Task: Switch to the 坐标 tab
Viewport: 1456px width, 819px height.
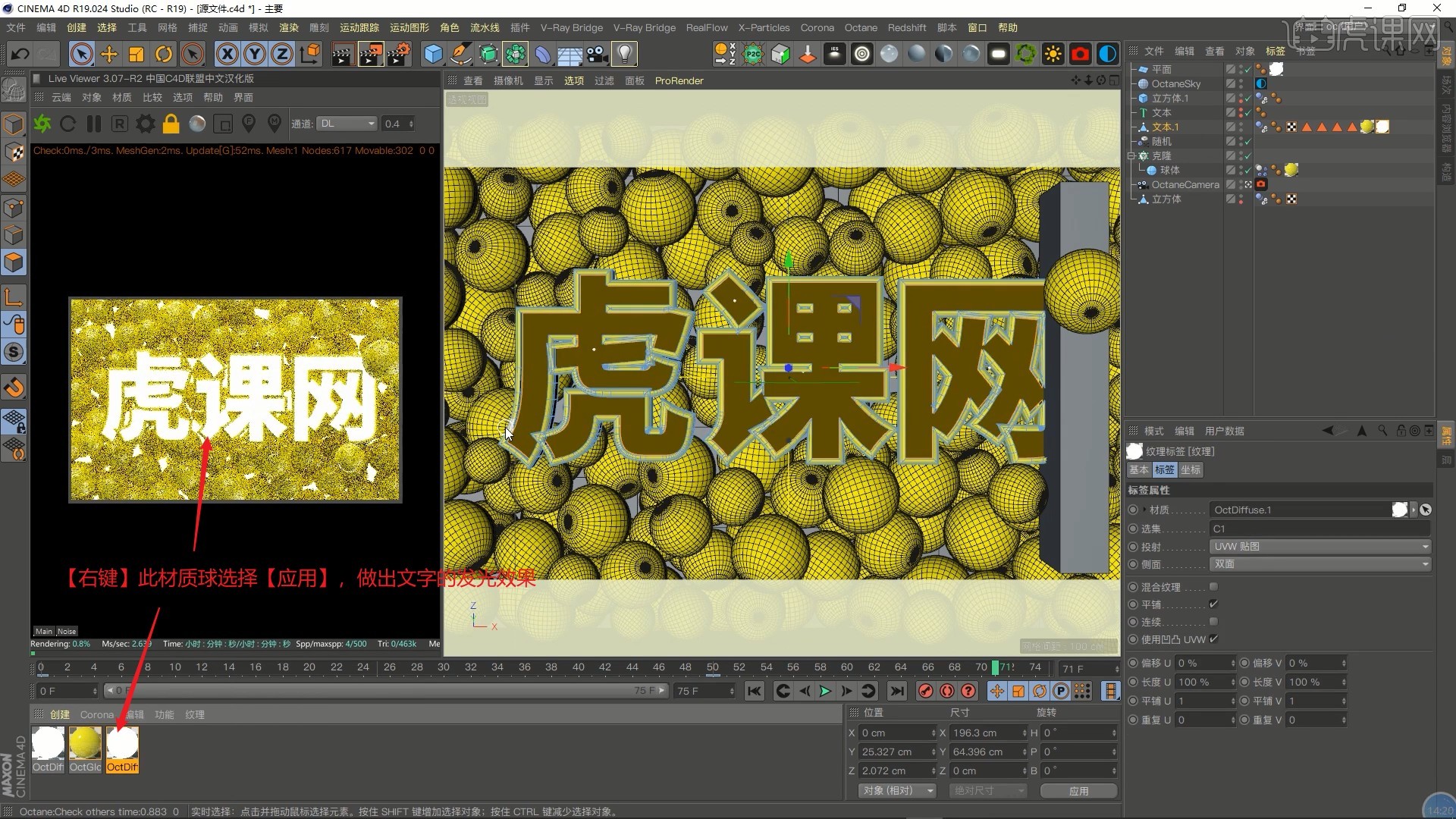Action: 1191,470
